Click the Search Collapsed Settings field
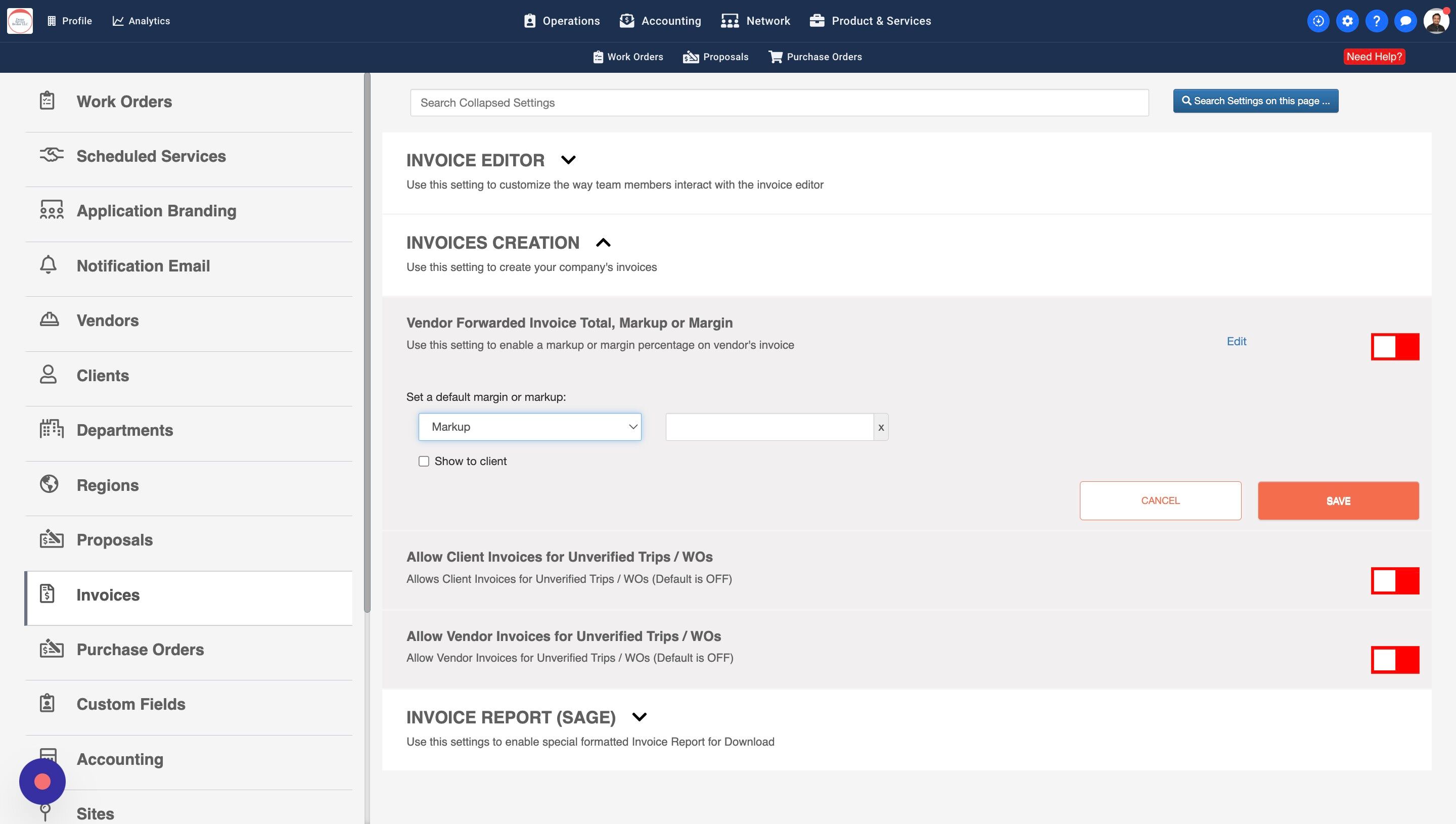This screenshot has width=1456, height=824. coord(779,103)
